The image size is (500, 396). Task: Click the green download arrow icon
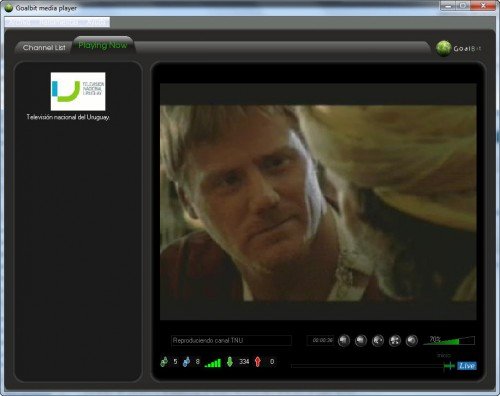click(230, 362)
